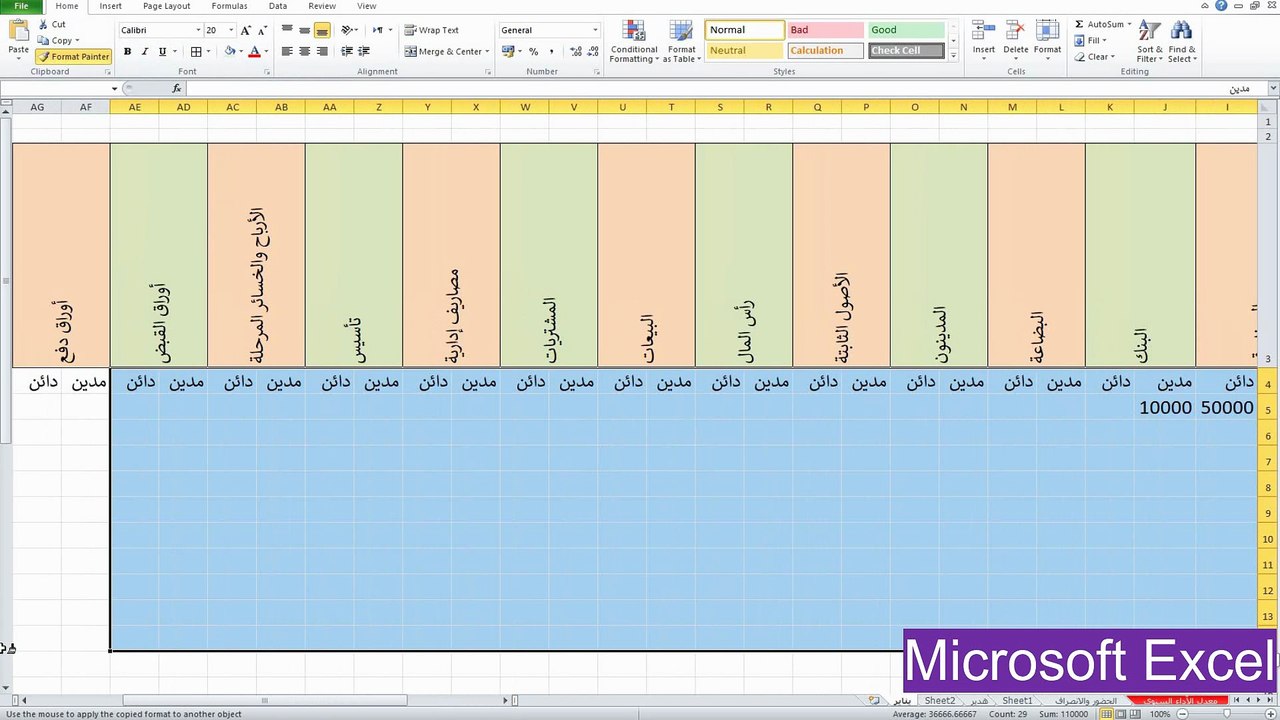
Task: Click the zoom slider handle
Action: (1226, 714)
